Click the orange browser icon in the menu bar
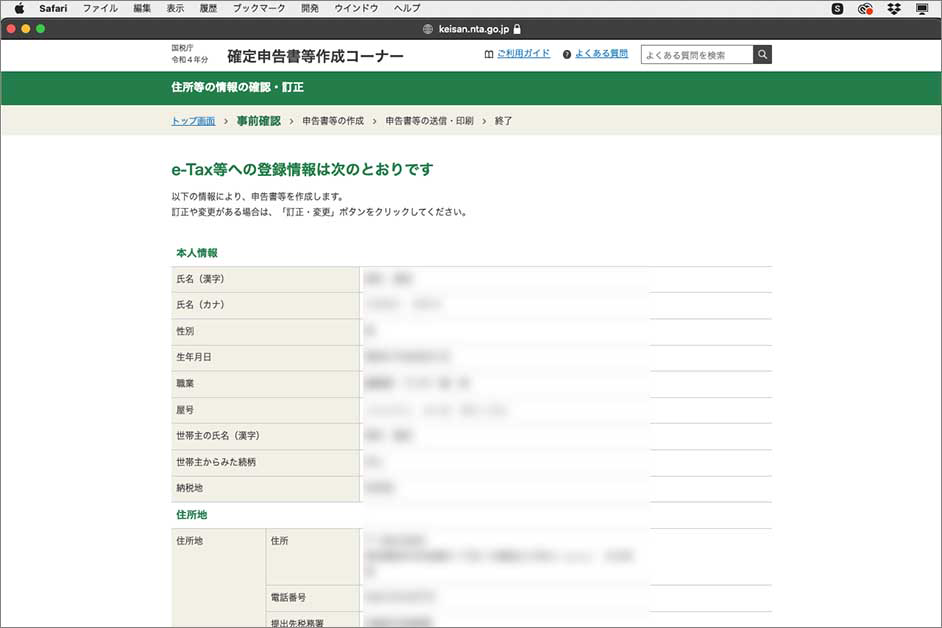Viewport: 942px width, 628px height. [863, 9]
